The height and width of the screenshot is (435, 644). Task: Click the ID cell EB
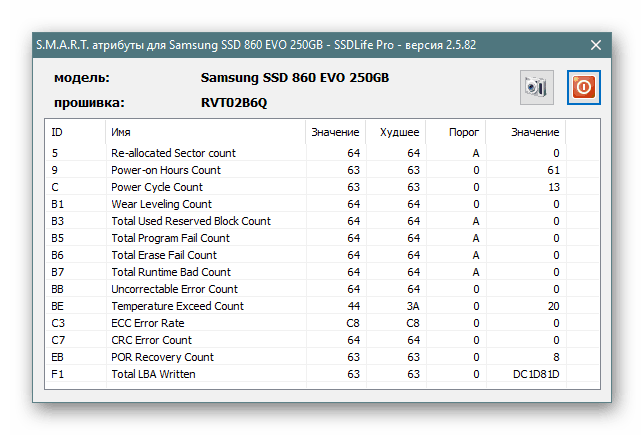[57, 357]
